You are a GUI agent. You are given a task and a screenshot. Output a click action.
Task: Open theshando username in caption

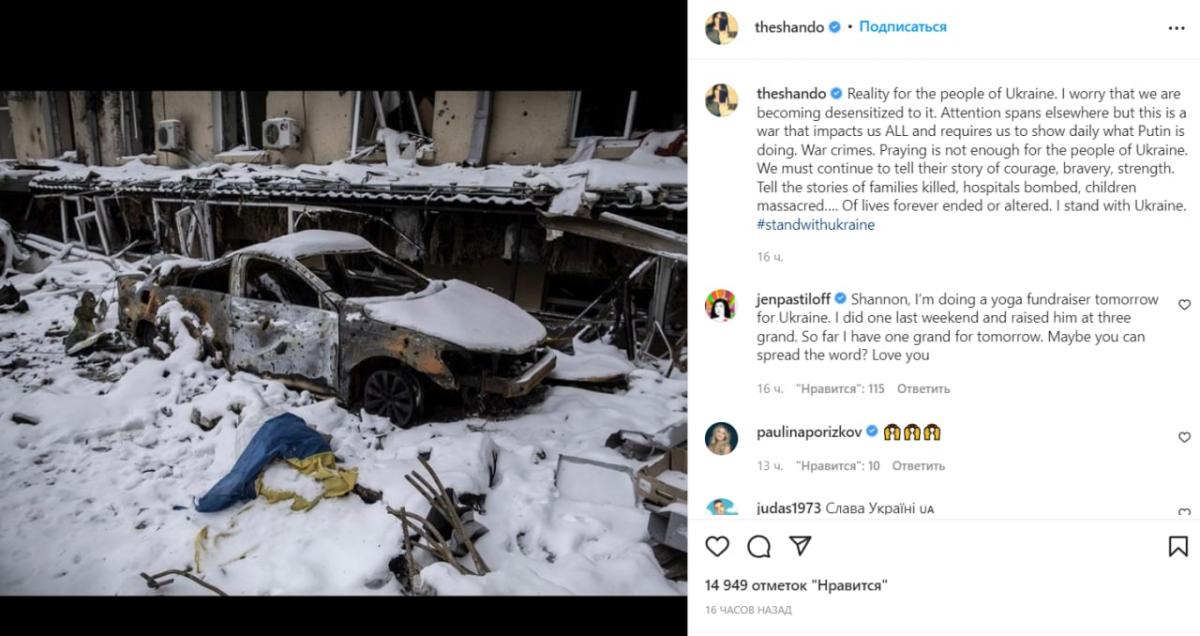point(790,94)
